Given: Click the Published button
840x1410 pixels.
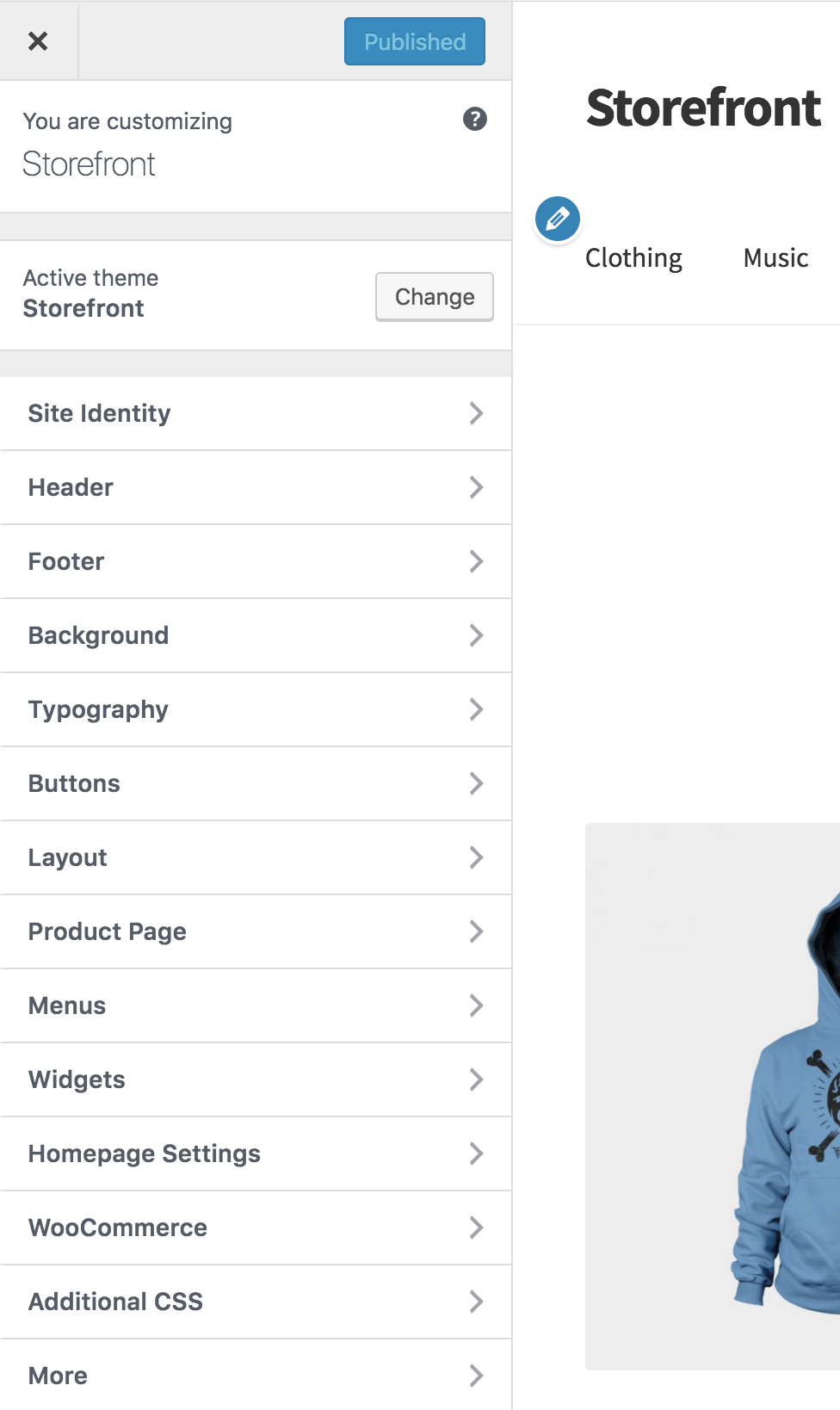Looking at the screenshot, I should (x=414, y=40).
